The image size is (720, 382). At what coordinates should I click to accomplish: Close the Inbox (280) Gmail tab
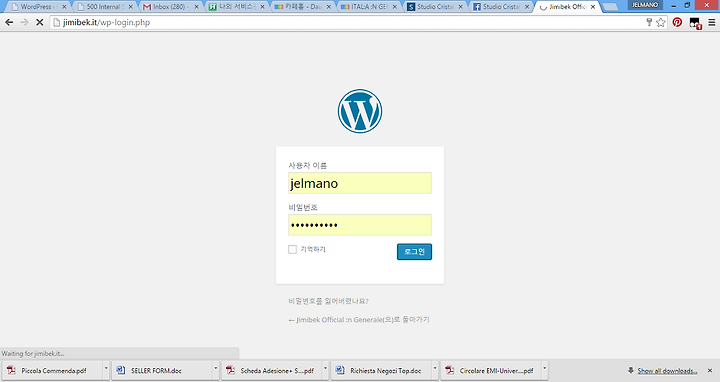point(197,7)
